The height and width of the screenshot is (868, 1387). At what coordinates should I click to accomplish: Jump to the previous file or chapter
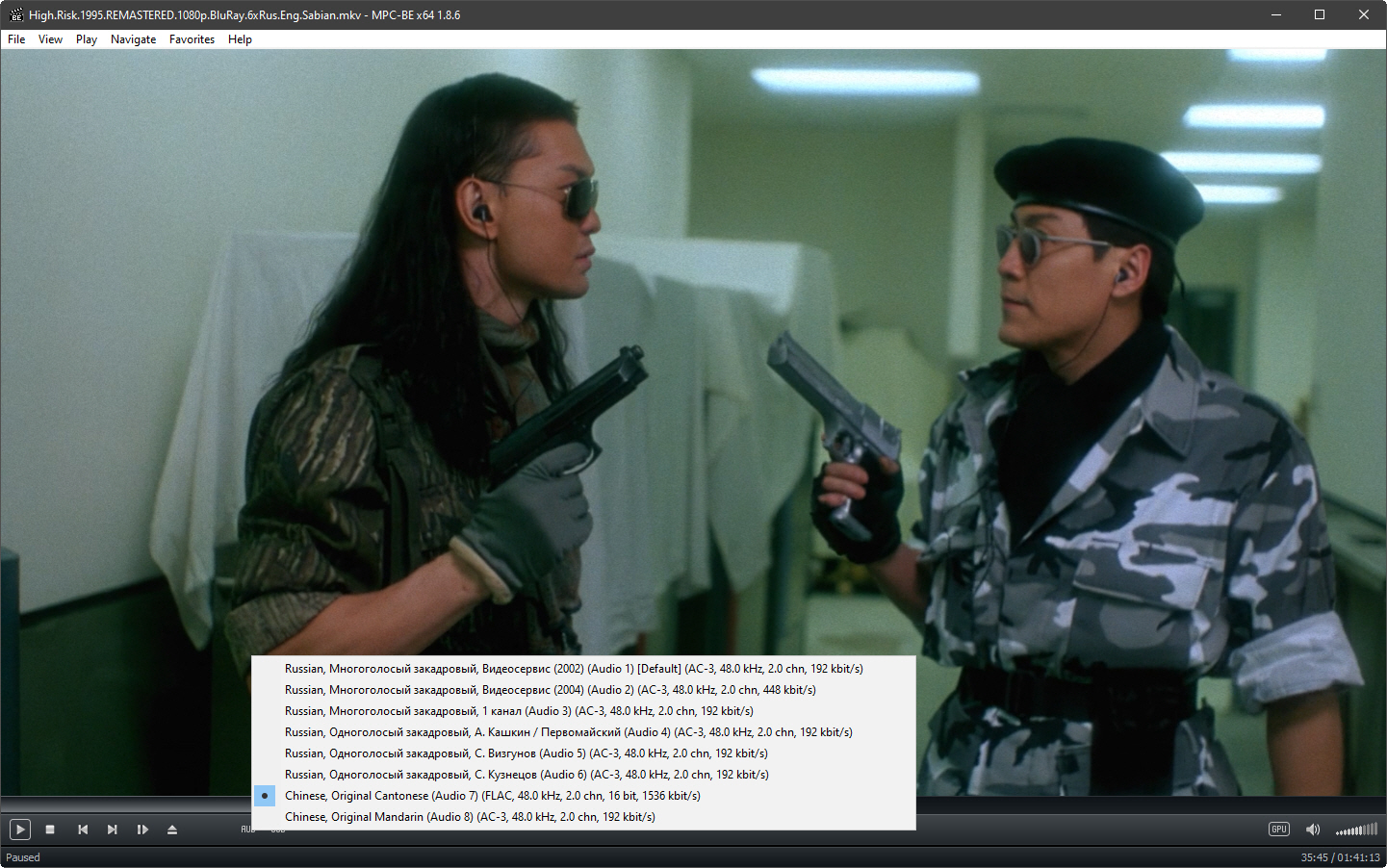pyautogui.click(x=83, y=830)
